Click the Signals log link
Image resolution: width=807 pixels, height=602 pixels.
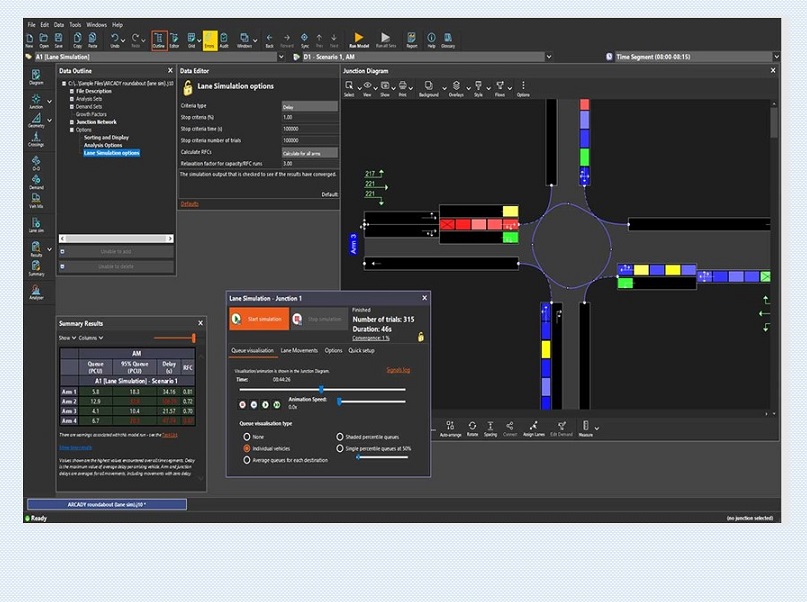pyautogui.click(x=398, y=370)
